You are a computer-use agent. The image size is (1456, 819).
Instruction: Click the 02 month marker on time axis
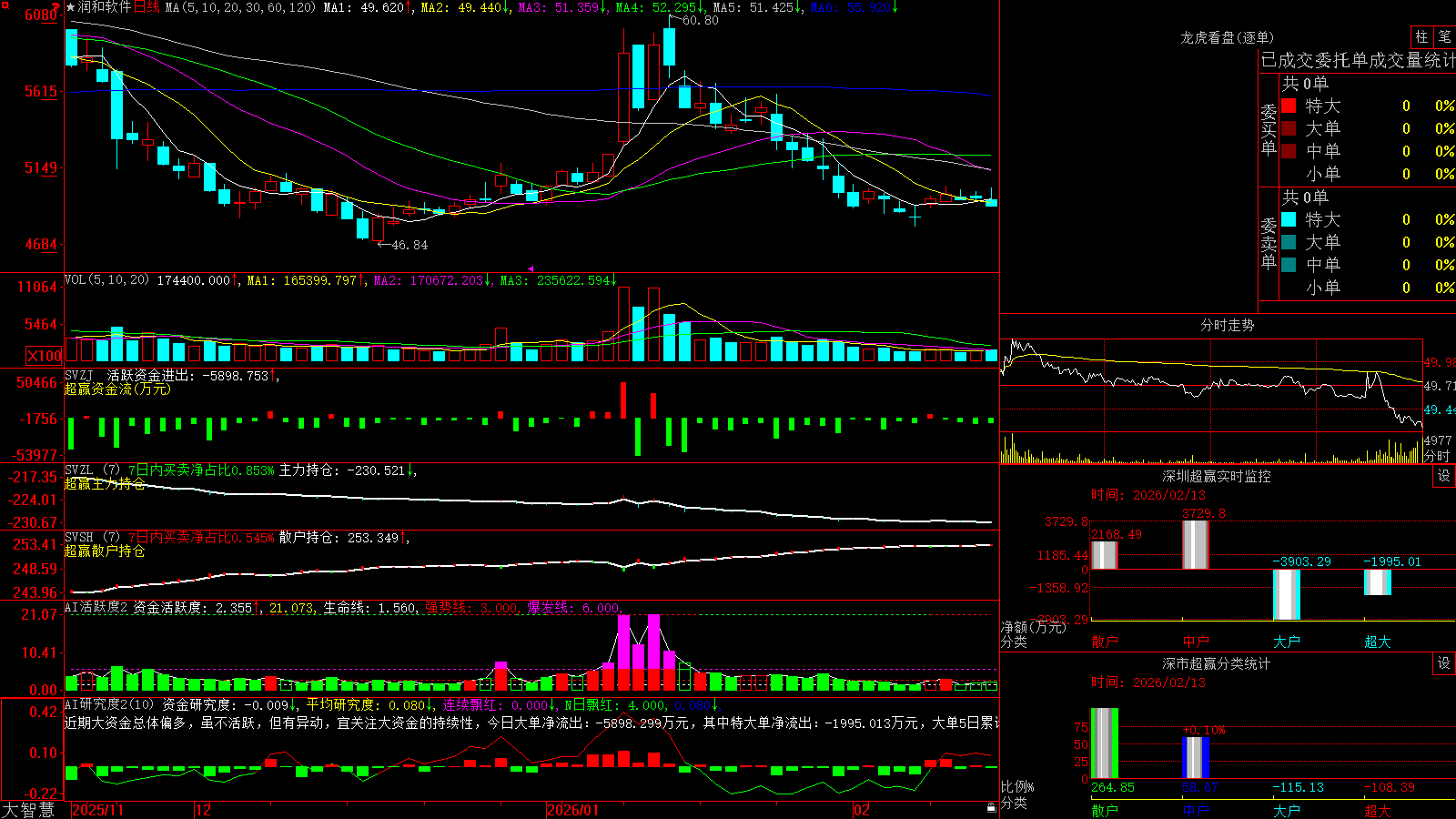coord(862,810)
